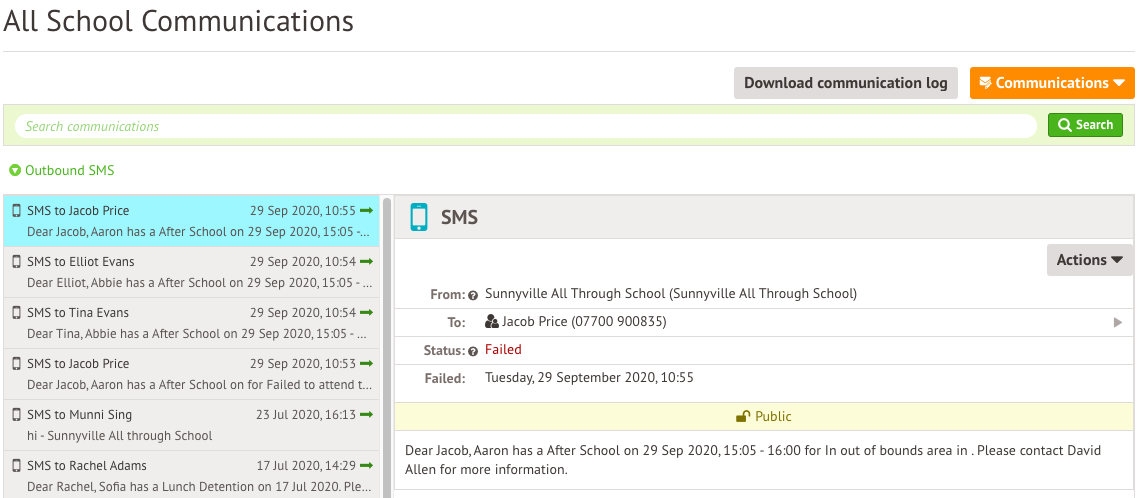Screen dimensions: 1143x498
Task: Click the Search communications input field
Action: click(x=525, y=126)
